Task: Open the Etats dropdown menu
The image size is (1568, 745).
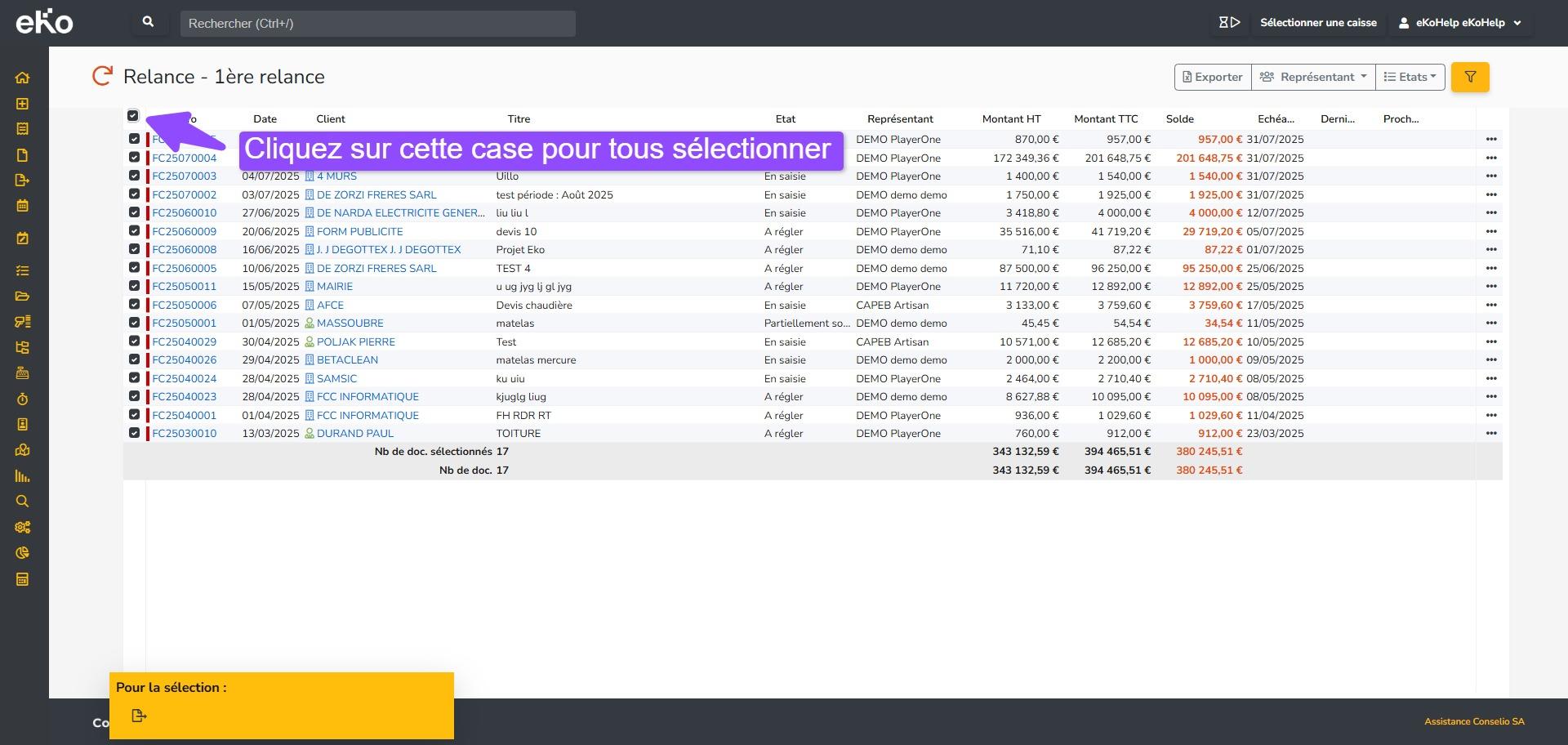Action: coord(1410,77)
